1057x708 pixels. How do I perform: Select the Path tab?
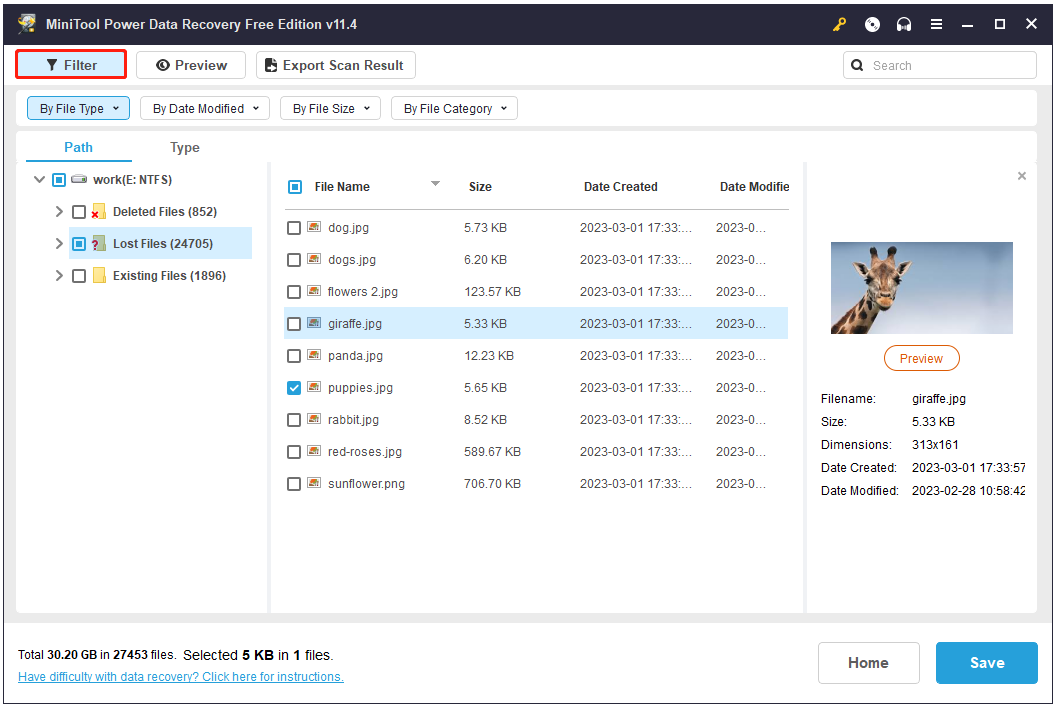pyautogui.click(x=78, y=147)
